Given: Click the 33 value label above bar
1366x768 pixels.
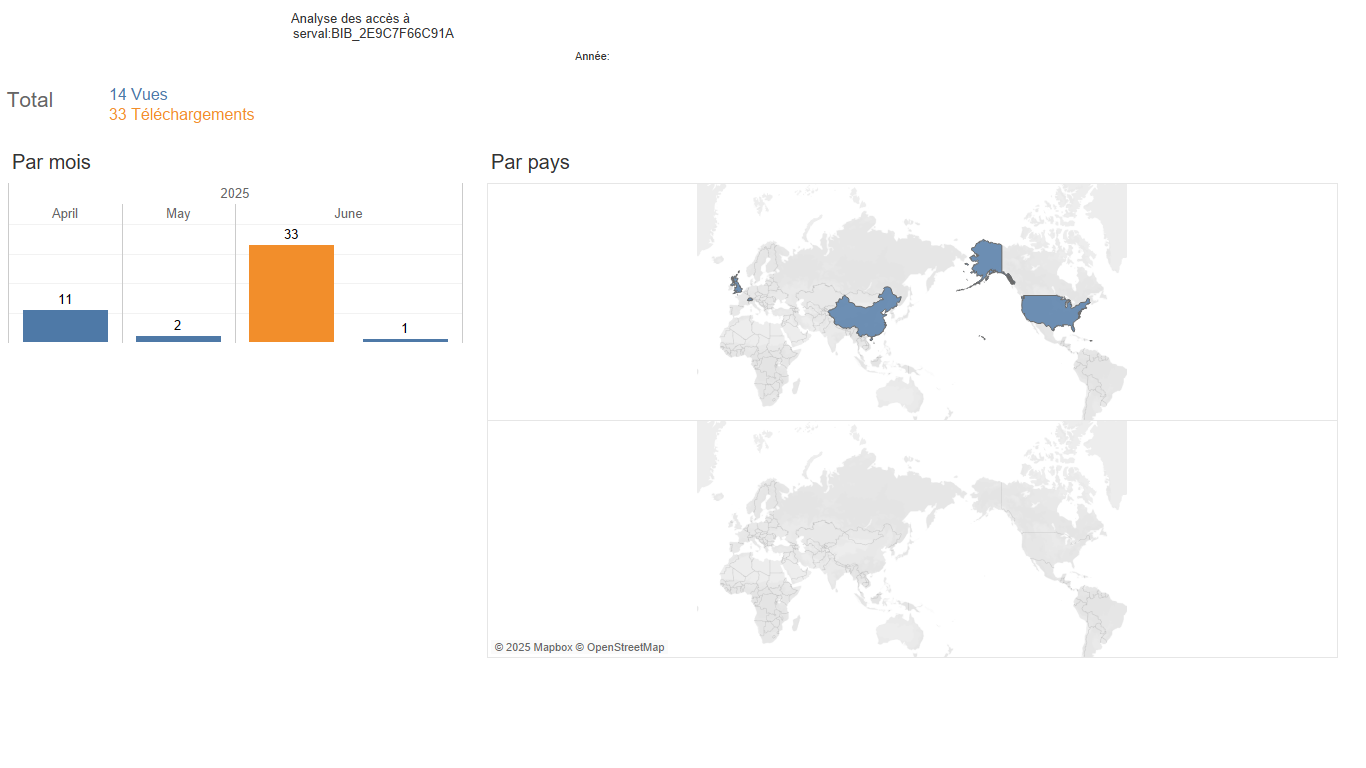Looking at the screenshot, I should coord(291,234).
